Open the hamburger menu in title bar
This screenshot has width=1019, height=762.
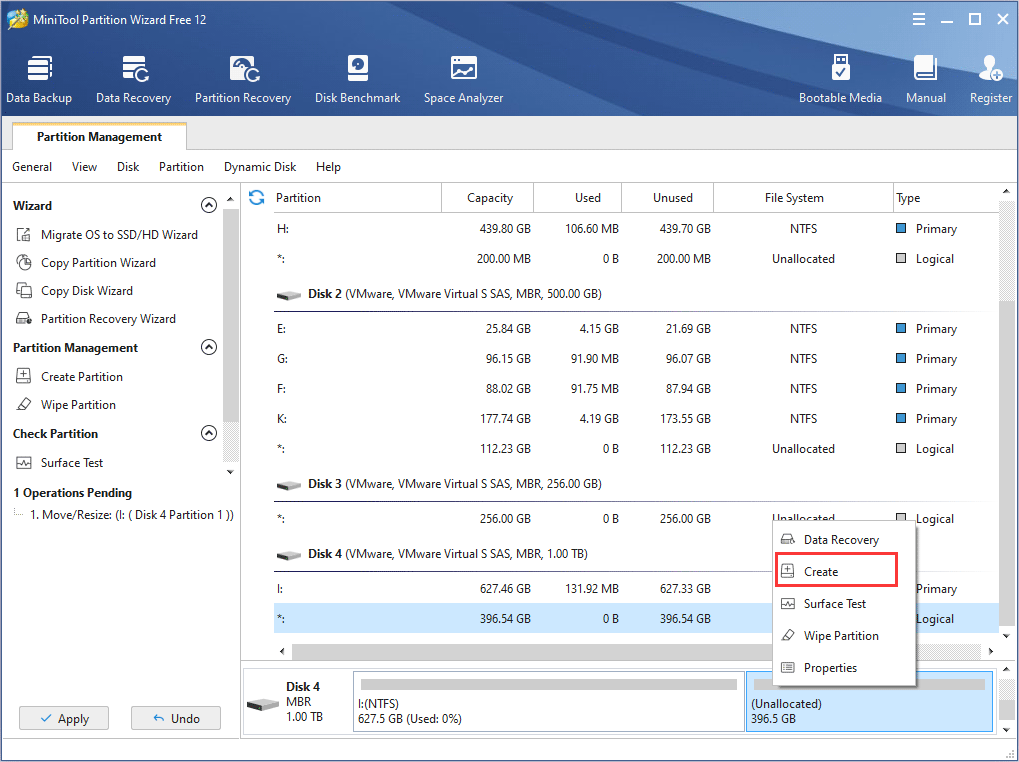918,19
